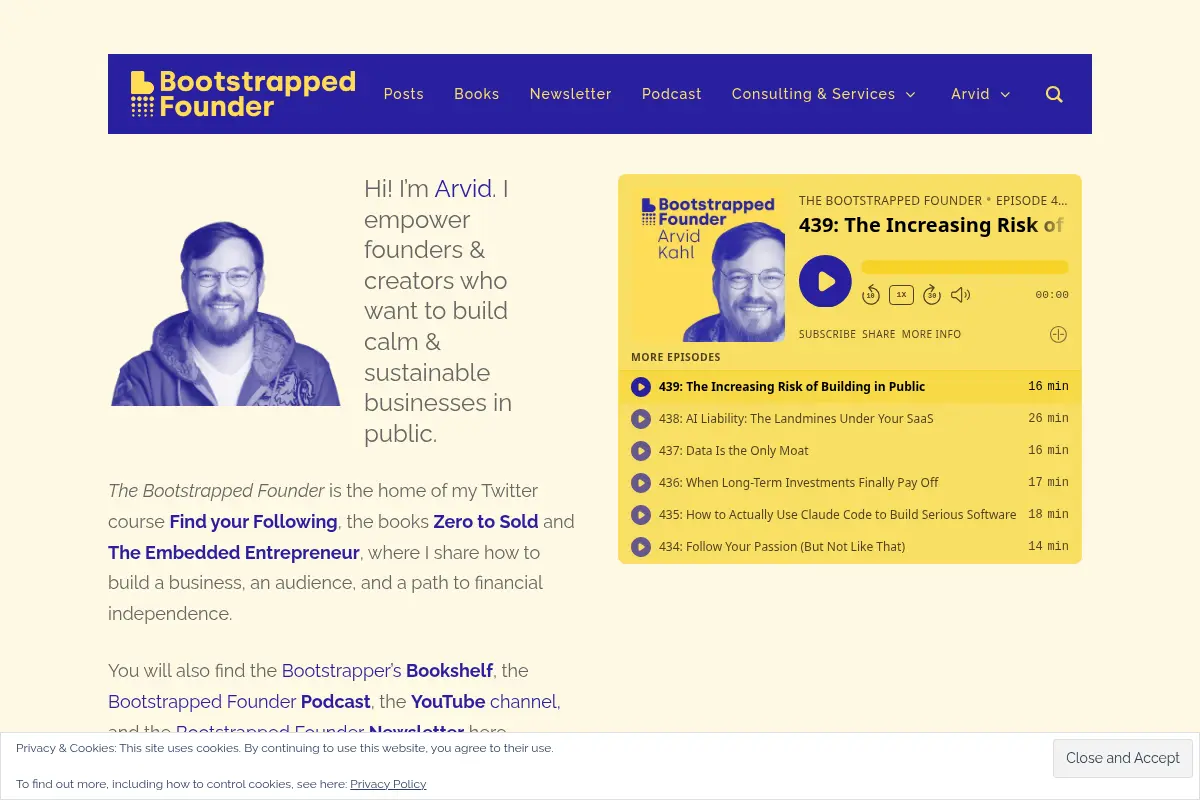Click the podcast cover art thumbnail

pos(708,265)
